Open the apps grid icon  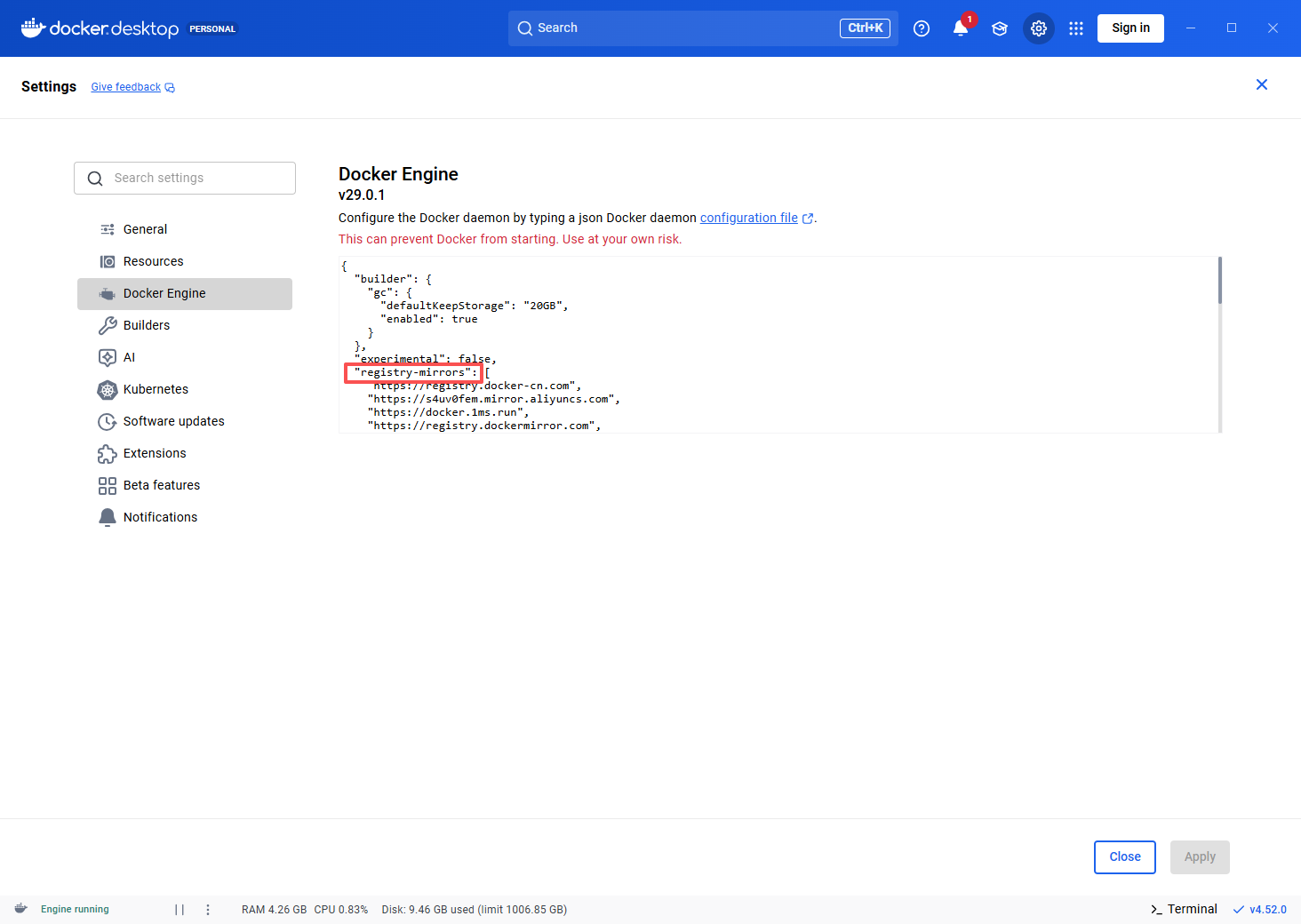click(x=1076, y=28)
